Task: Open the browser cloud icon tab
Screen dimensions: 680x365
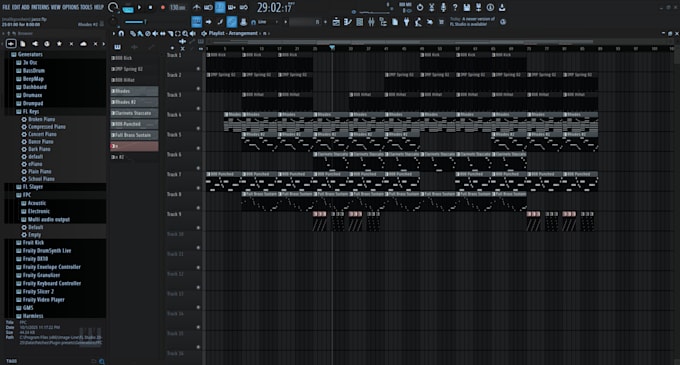Action: pos(83,44)
